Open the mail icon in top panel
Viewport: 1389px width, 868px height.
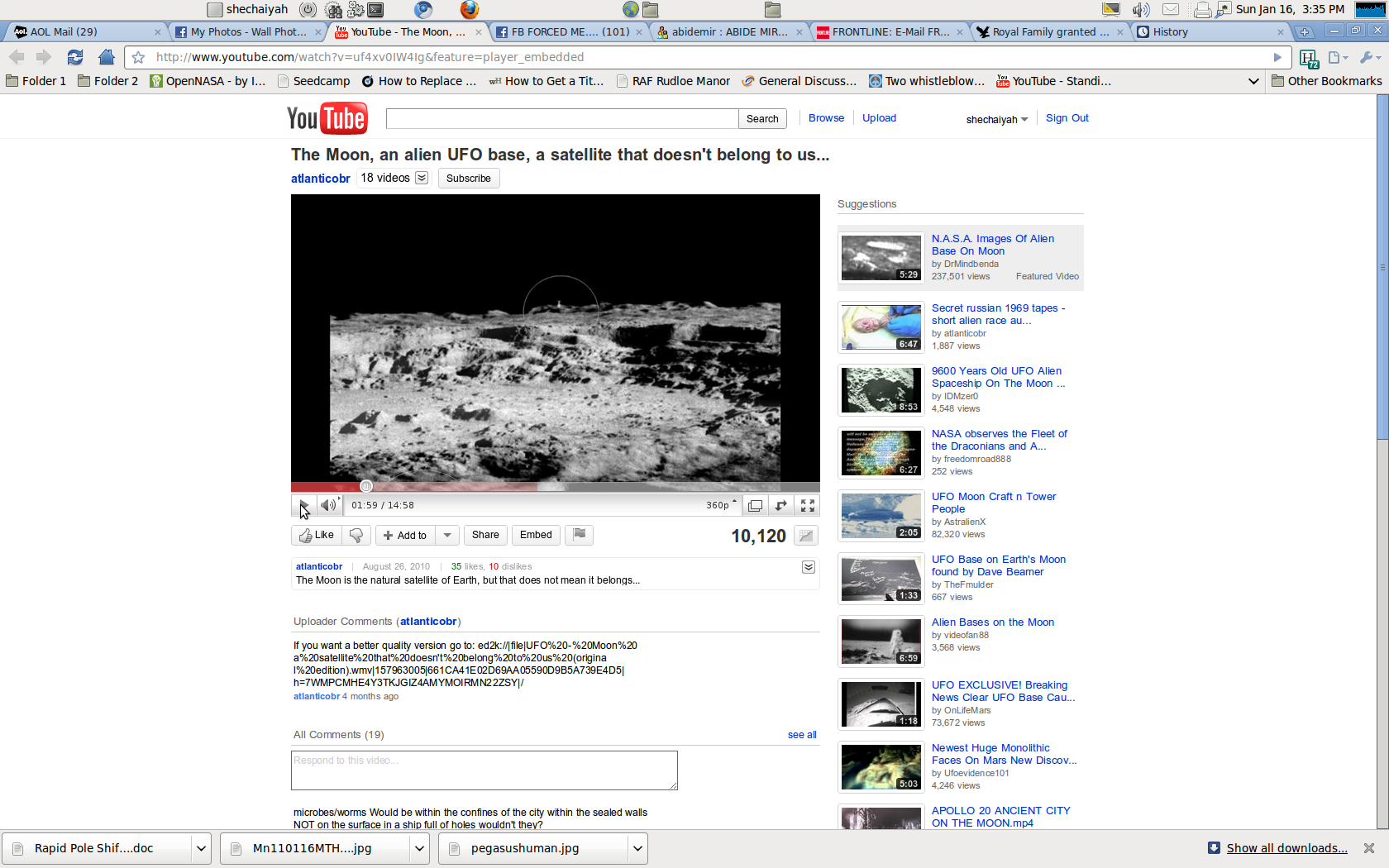click(1171, 9)
